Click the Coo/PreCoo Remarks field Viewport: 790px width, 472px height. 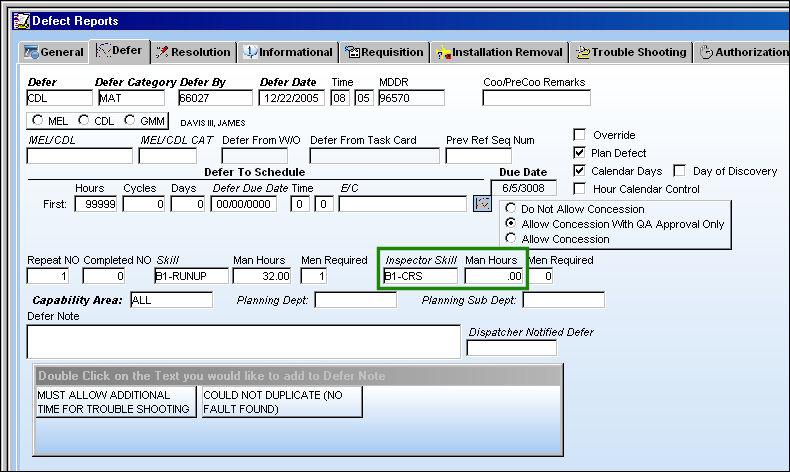537,98
